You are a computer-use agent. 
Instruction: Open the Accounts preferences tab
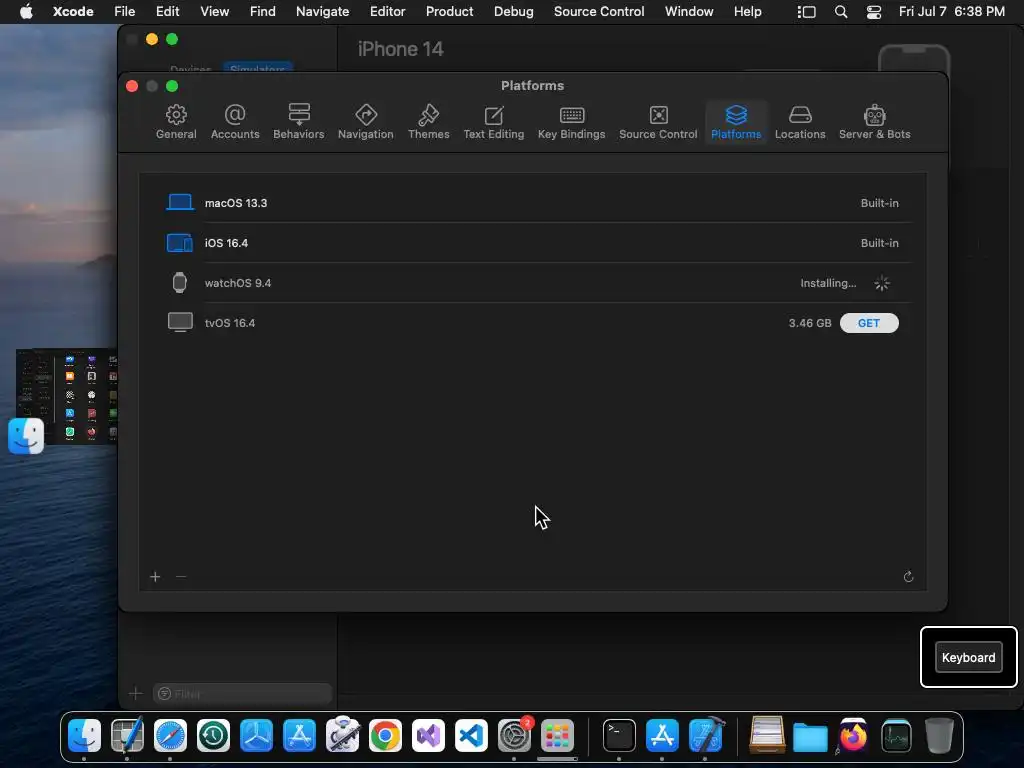[235, 122]
